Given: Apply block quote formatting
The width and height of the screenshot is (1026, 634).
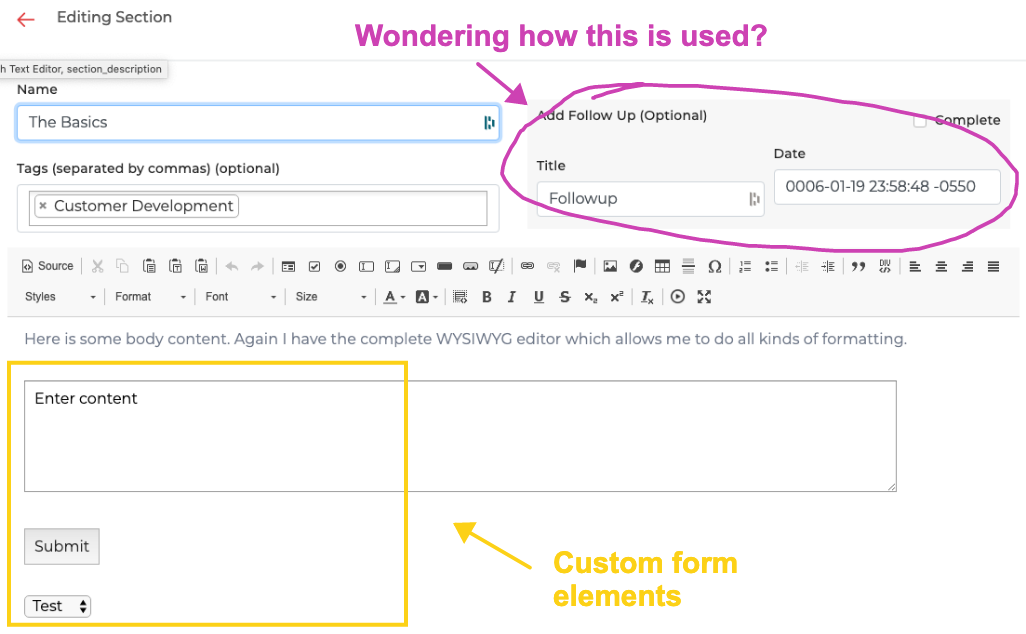Looking at the screenshot, I should tap(858, 266).
